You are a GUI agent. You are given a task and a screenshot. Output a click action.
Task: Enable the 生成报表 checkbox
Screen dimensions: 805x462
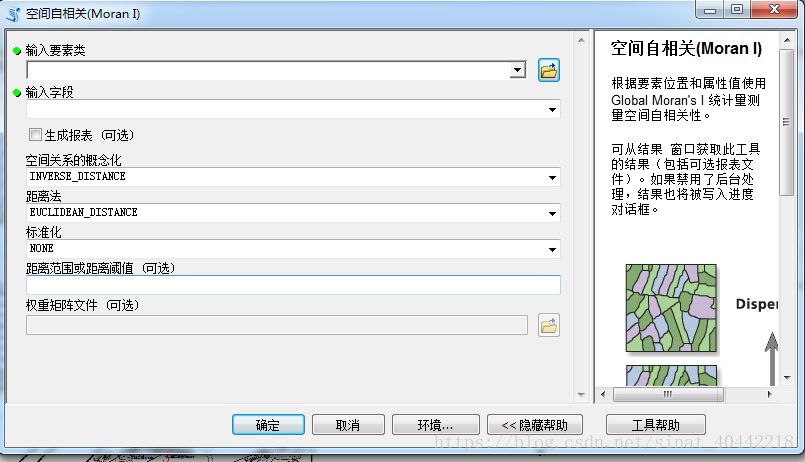[x=35, y=135]
